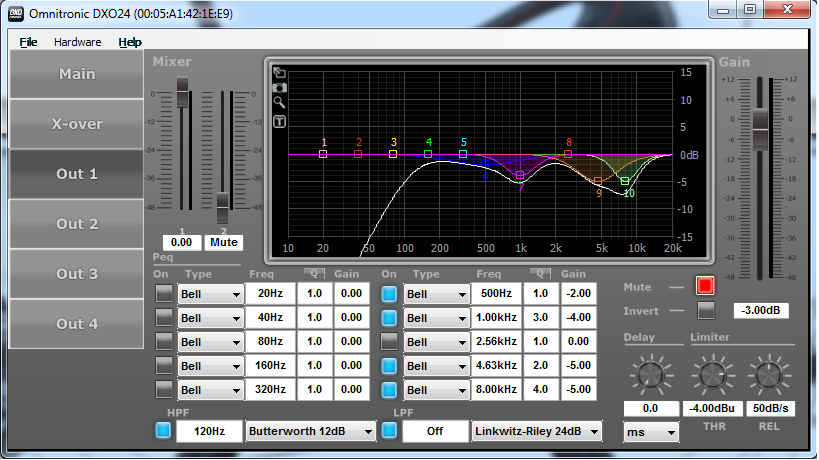This screenshot has height=460, width=819.
Task: Enable the 320Hz Peq band
Action: point(164,390)
